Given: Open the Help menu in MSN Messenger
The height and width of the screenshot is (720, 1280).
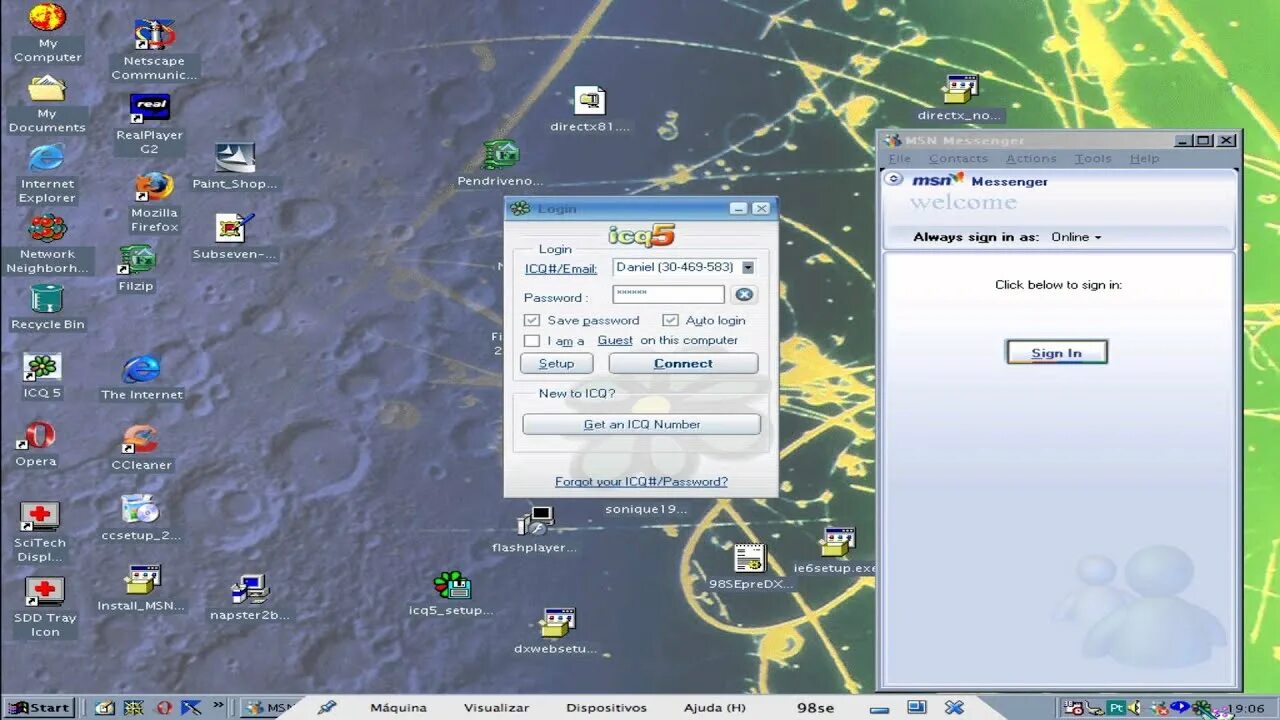Looking at the screenshot, I should click(1144, 158).
